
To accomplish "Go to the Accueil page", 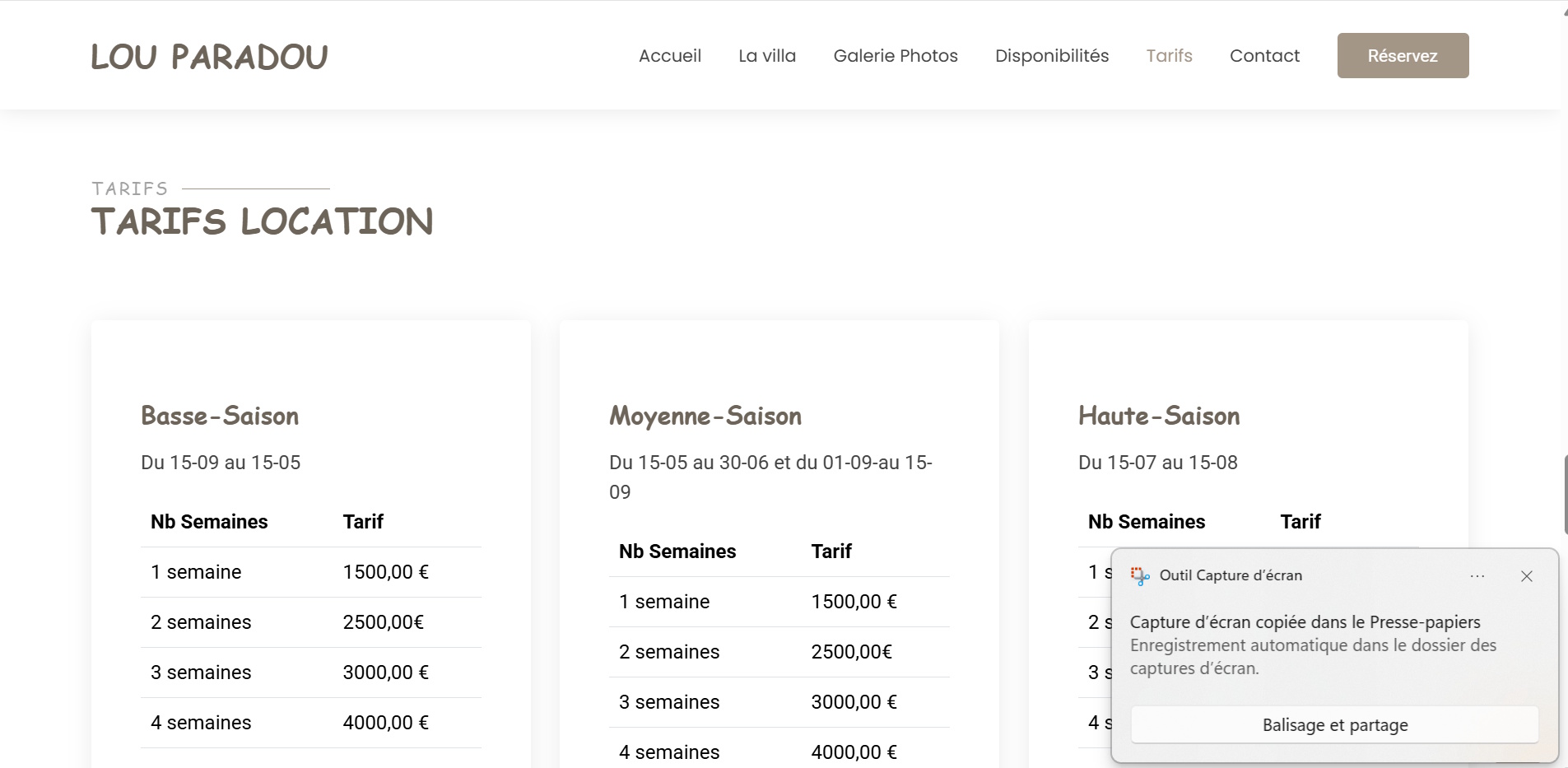I will pyautogui.click(x=669, y=56).
